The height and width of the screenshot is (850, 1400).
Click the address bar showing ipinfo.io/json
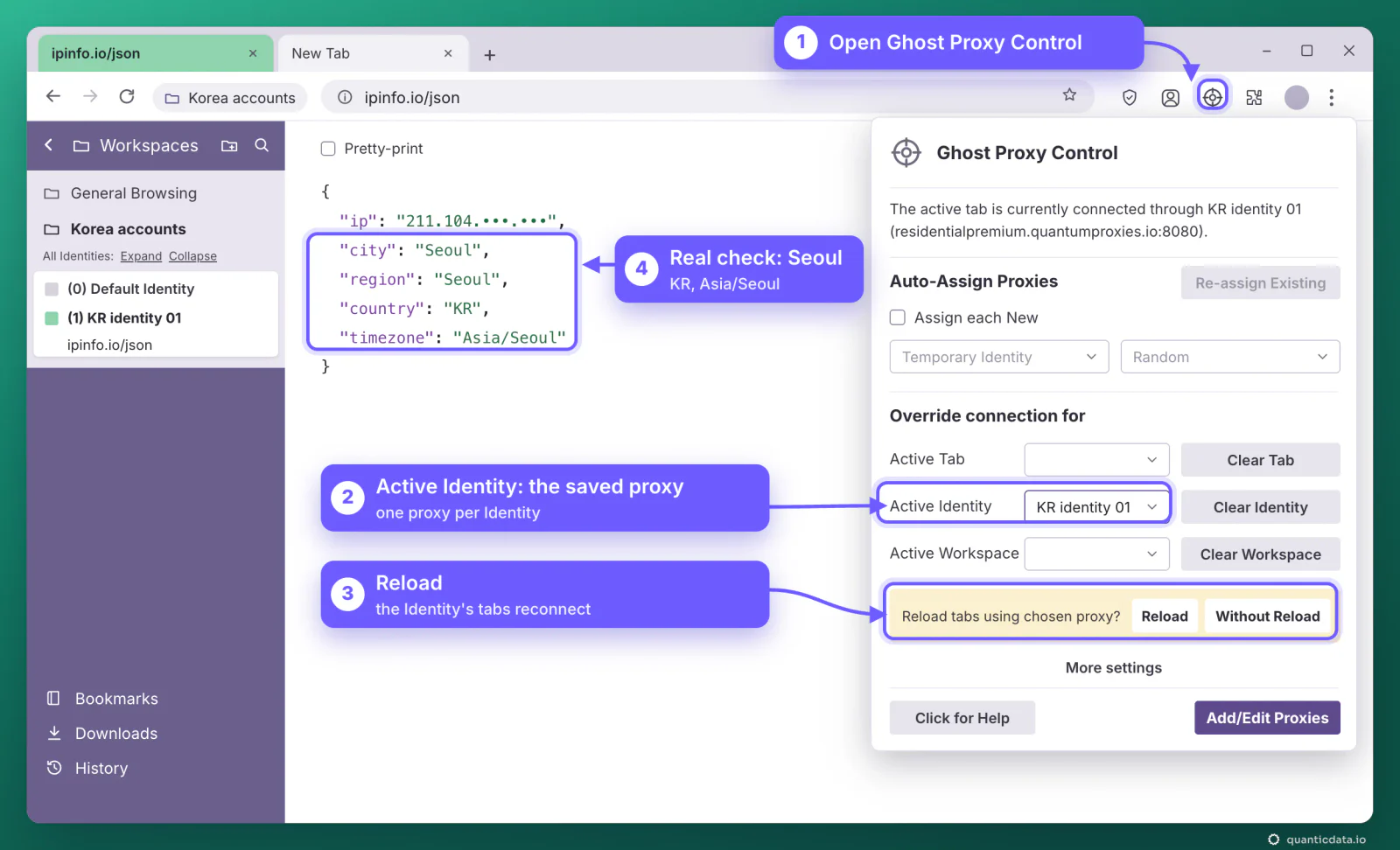tap(707, 97)
